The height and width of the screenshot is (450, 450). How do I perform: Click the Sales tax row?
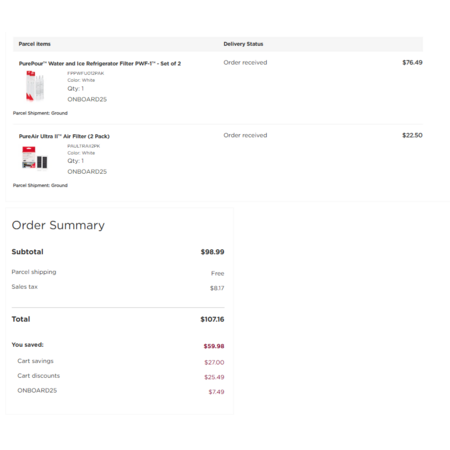tap(118, 287)
